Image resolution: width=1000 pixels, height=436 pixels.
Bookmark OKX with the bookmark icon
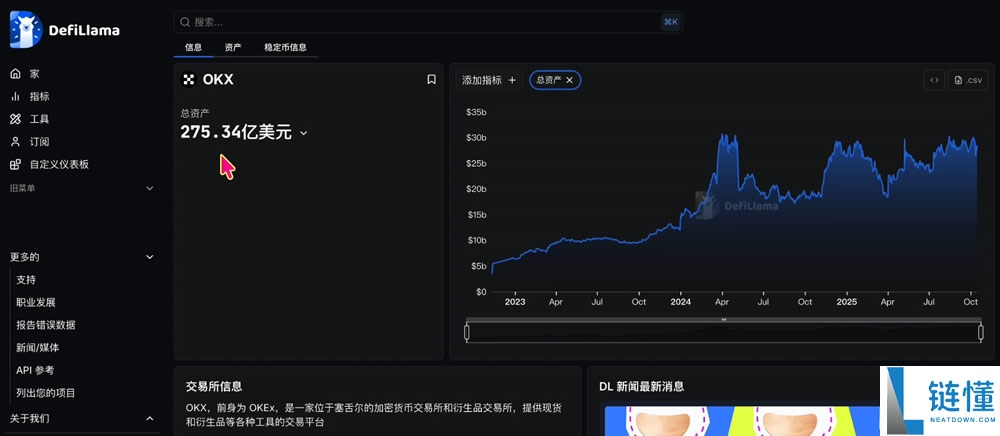[432, 79]
